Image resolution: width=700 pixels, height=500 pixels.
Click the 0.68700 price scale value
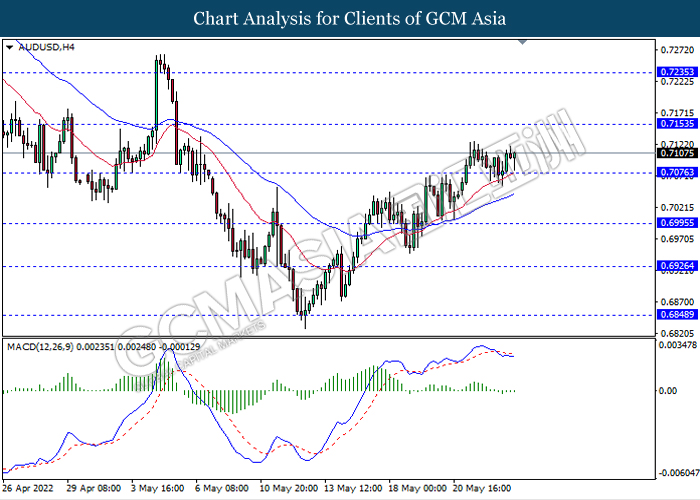677,302
